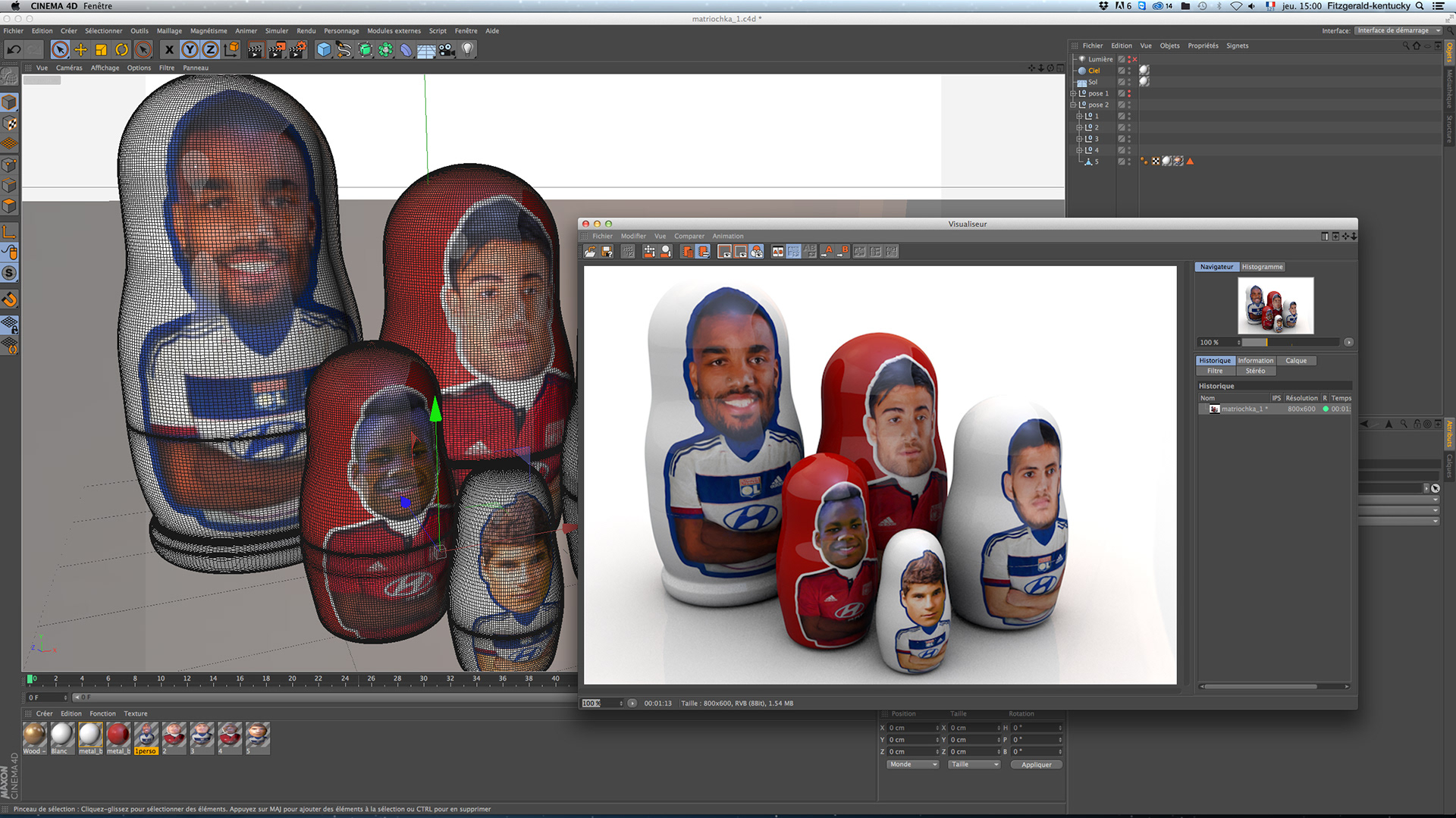The image size is (1456, 818).
Task: Select the Scale tool icon
Action: click(101, 50)
